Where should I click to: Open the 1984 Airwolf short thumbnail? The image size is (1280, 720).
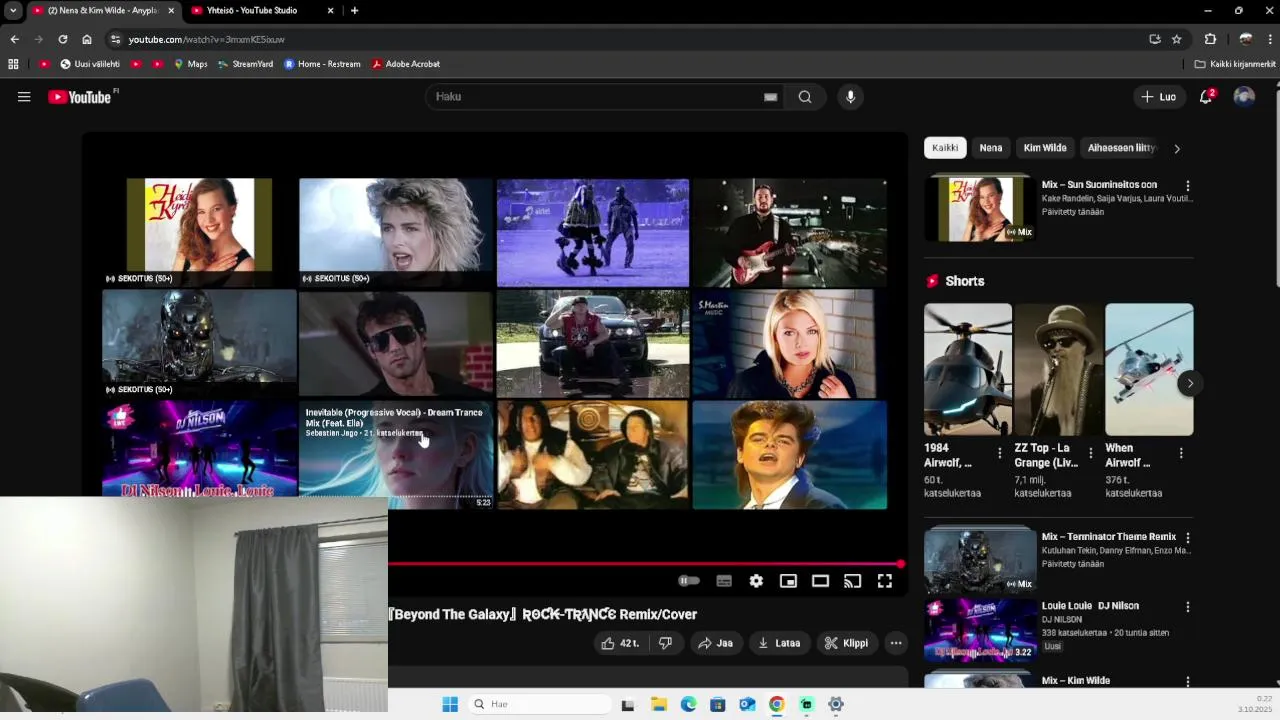968,369
